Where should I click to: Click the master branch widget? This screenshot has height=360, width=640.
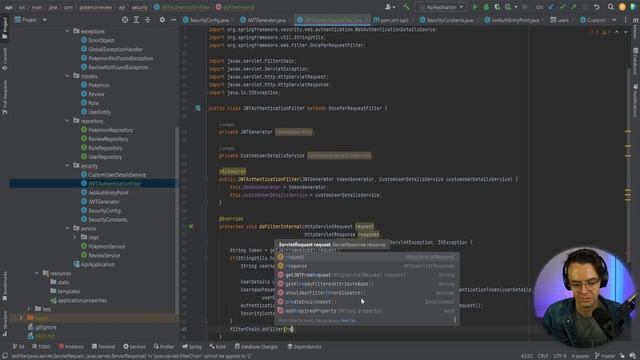coord(605,356)
